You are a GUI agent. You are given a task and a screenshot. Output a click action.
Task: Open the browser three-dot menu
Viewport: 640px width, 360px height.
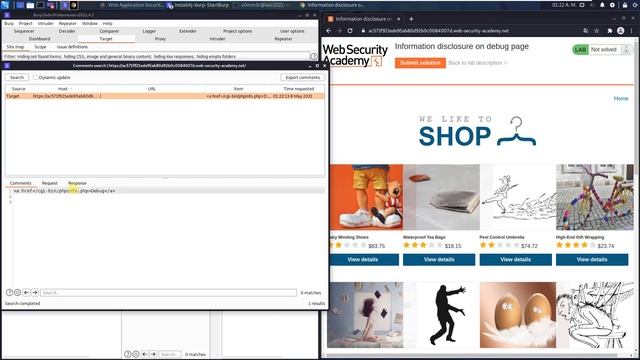point(631,31)
